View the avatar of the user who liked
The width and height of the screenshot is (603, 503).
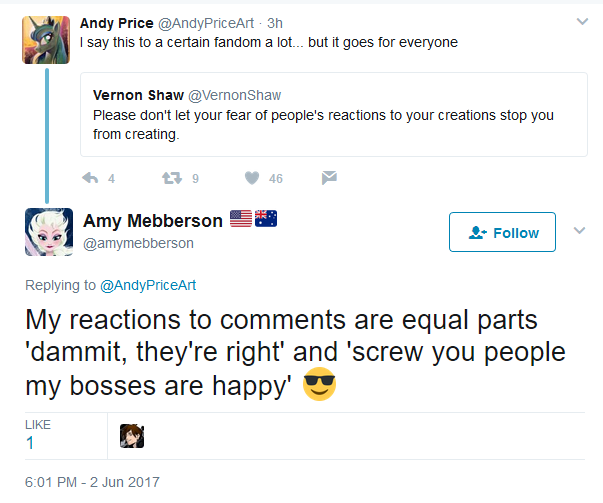point(132,436)
